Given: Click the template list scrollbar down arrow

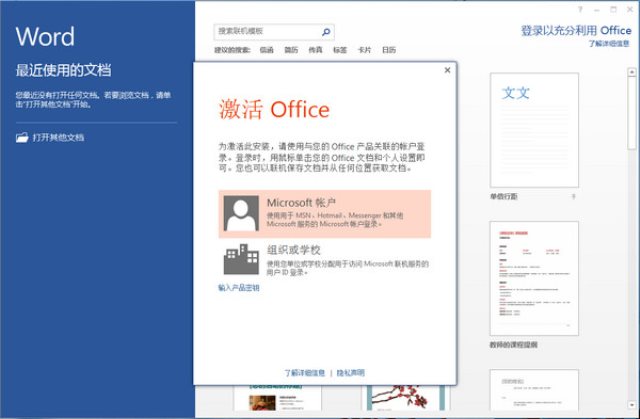Looking at the screenshot, I should click(632, 405).
